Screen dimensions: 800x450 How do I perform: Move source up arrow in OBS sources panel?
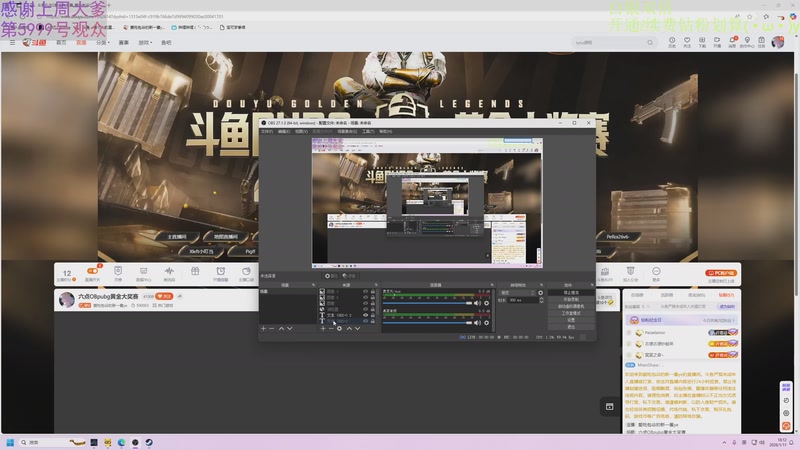349,329
